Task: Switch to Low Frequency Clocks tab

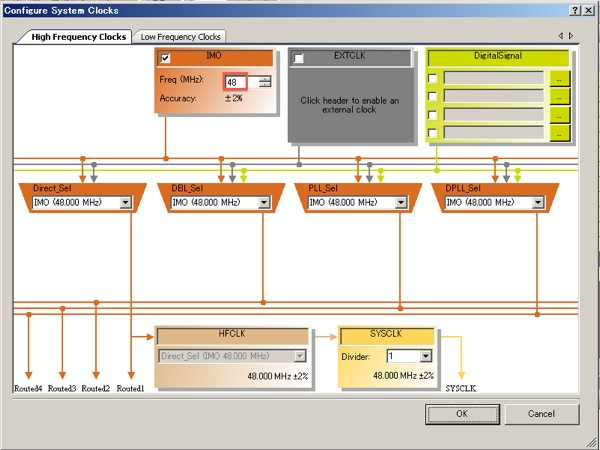Action: [182, 37]
